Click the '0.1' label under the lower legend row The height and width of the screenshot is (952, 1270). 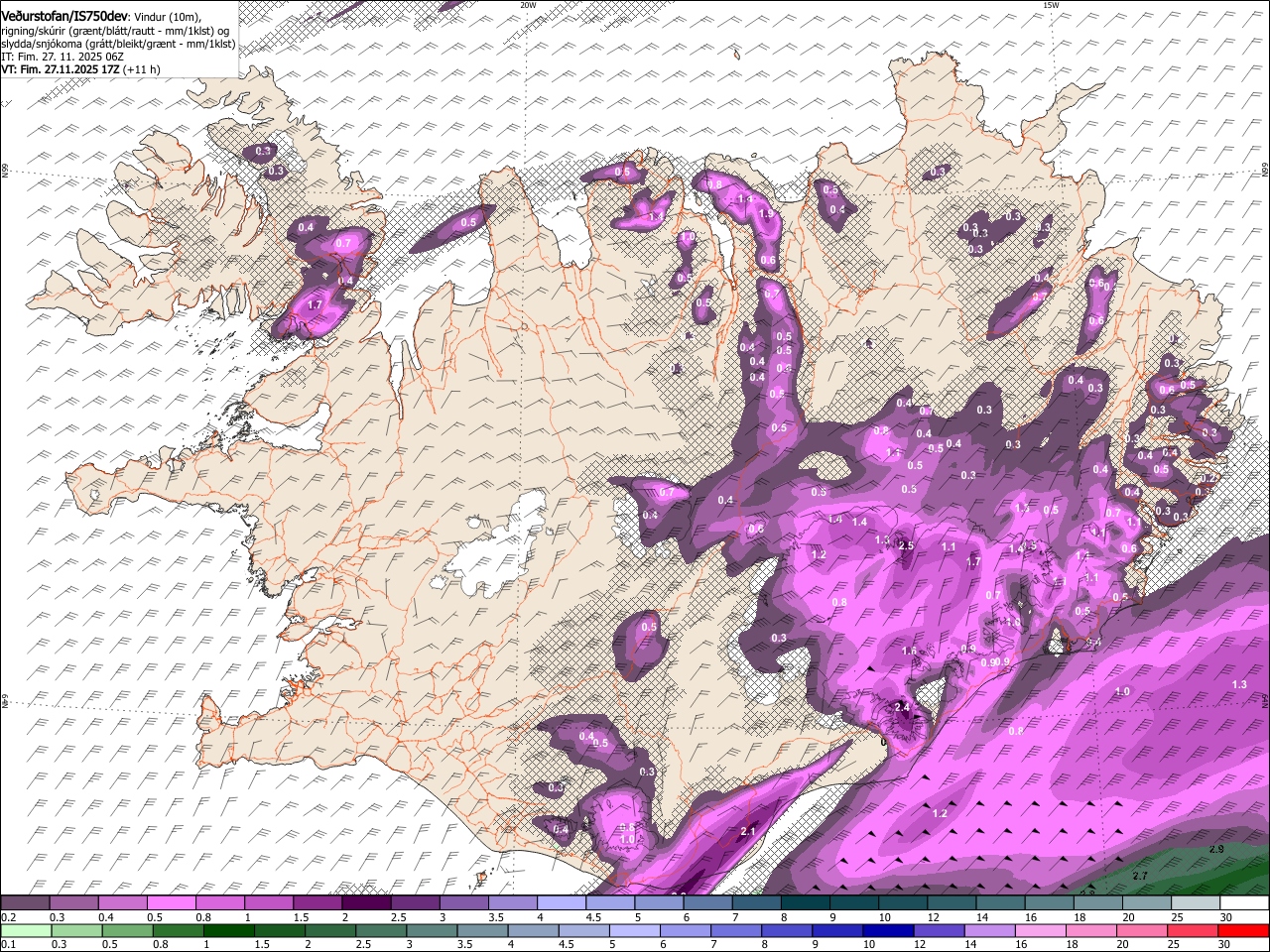click(x=8, y=944)
